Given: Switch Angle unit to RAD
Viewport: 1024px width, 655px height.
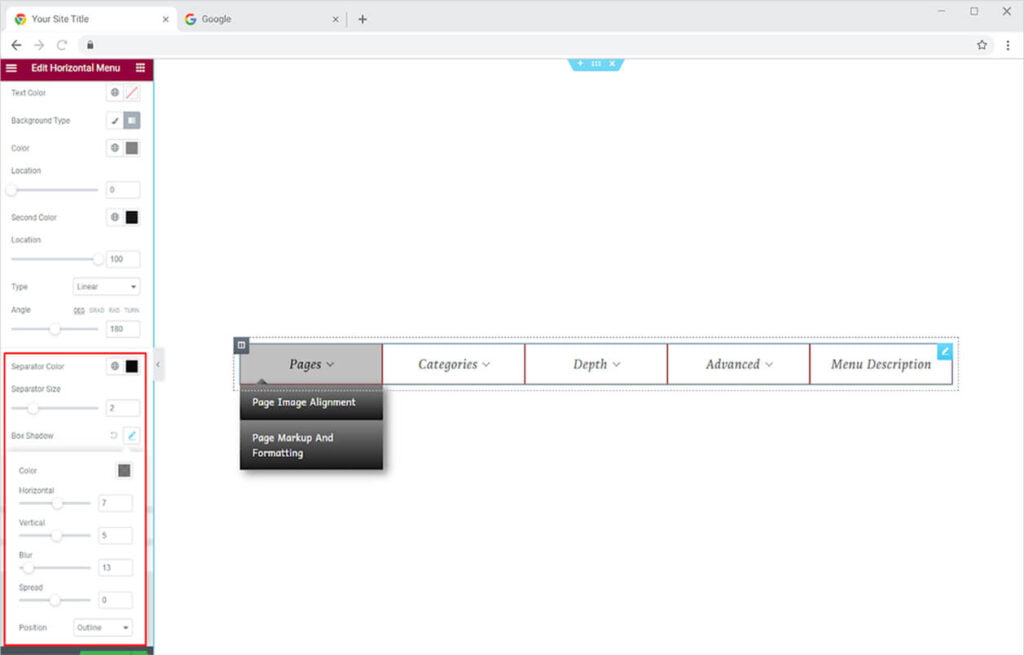Looking at the screenshot, I should [x=114, y=310].
